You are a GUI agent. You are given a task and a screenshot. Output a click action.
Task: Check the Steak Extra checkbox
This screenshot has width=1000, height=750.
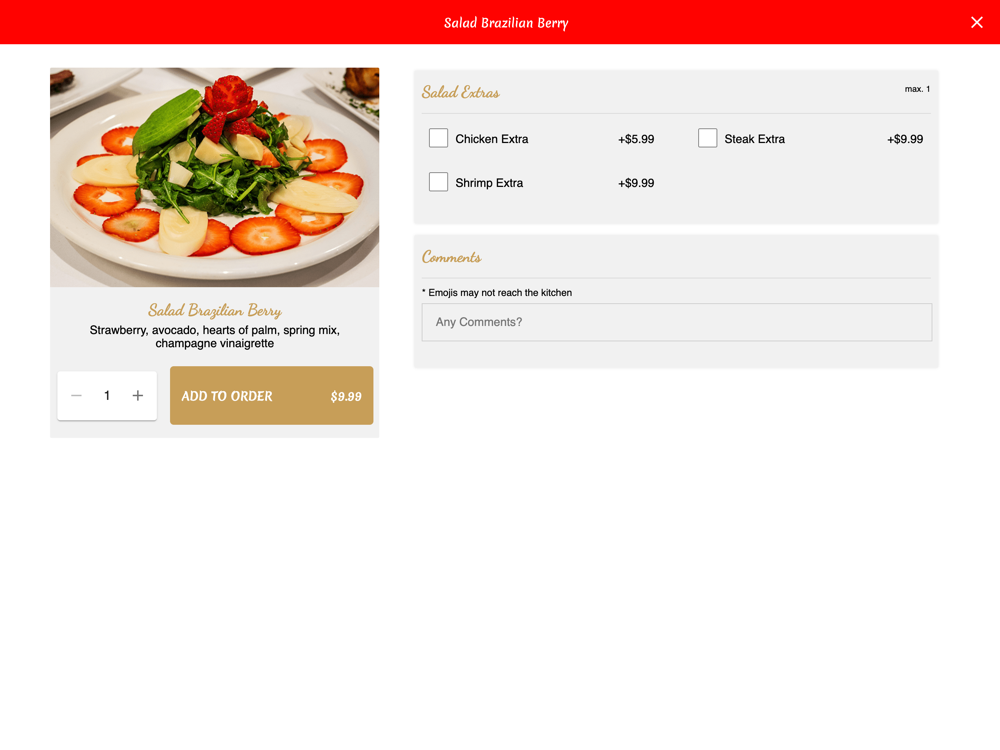707,138
